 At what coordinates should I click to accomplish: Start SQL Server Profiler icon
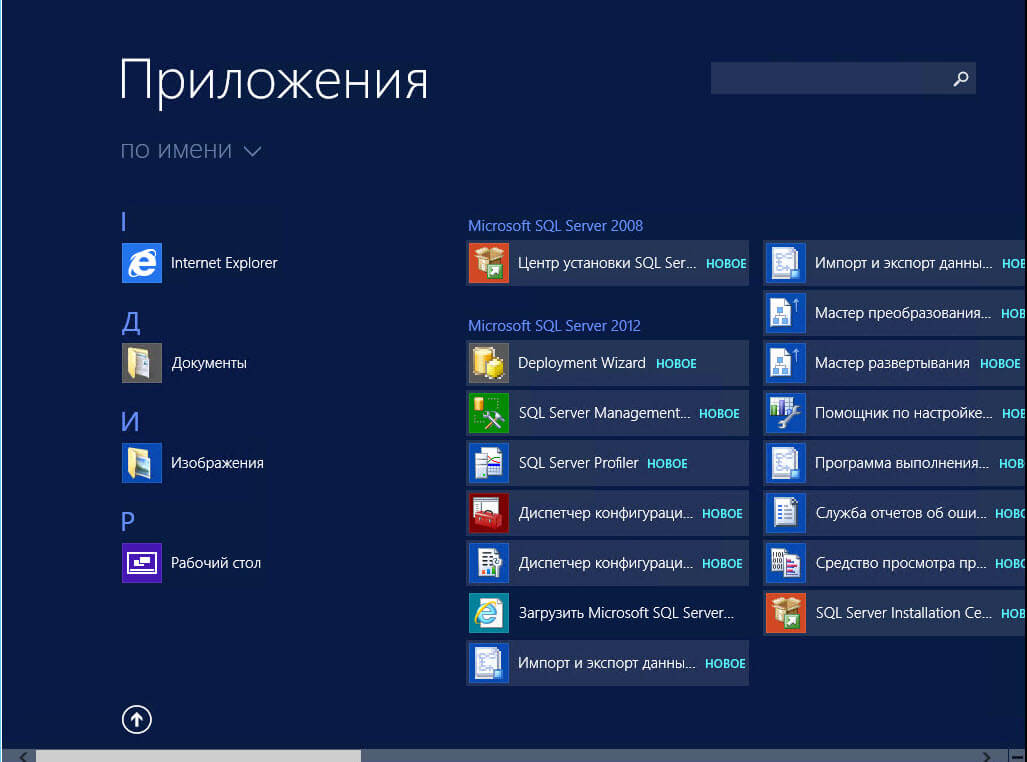489,463
